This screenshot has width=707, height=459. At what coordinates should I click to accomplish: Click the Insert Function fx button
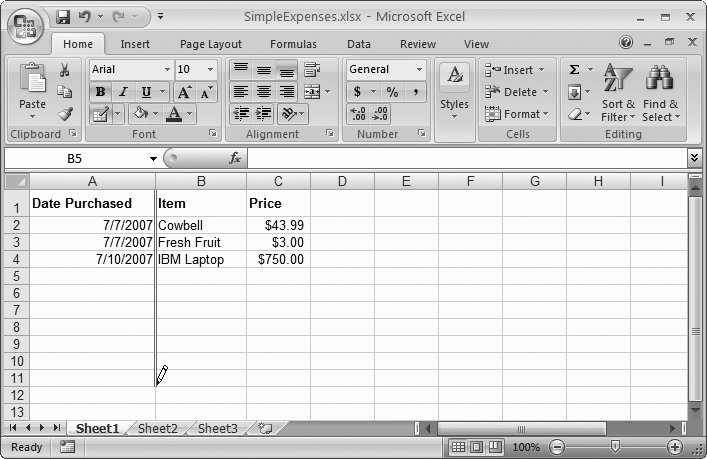[x=235, y=158]
